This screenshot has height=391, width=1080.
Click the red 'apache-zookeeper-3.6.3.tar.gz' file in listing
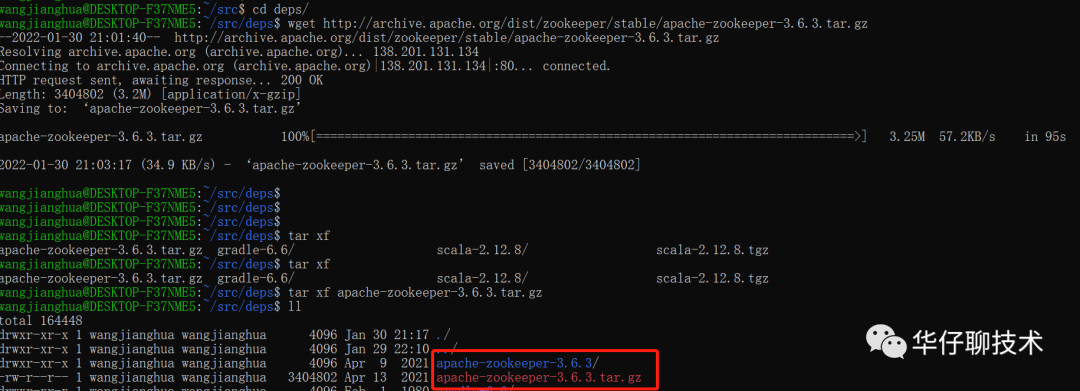(539, 378)
